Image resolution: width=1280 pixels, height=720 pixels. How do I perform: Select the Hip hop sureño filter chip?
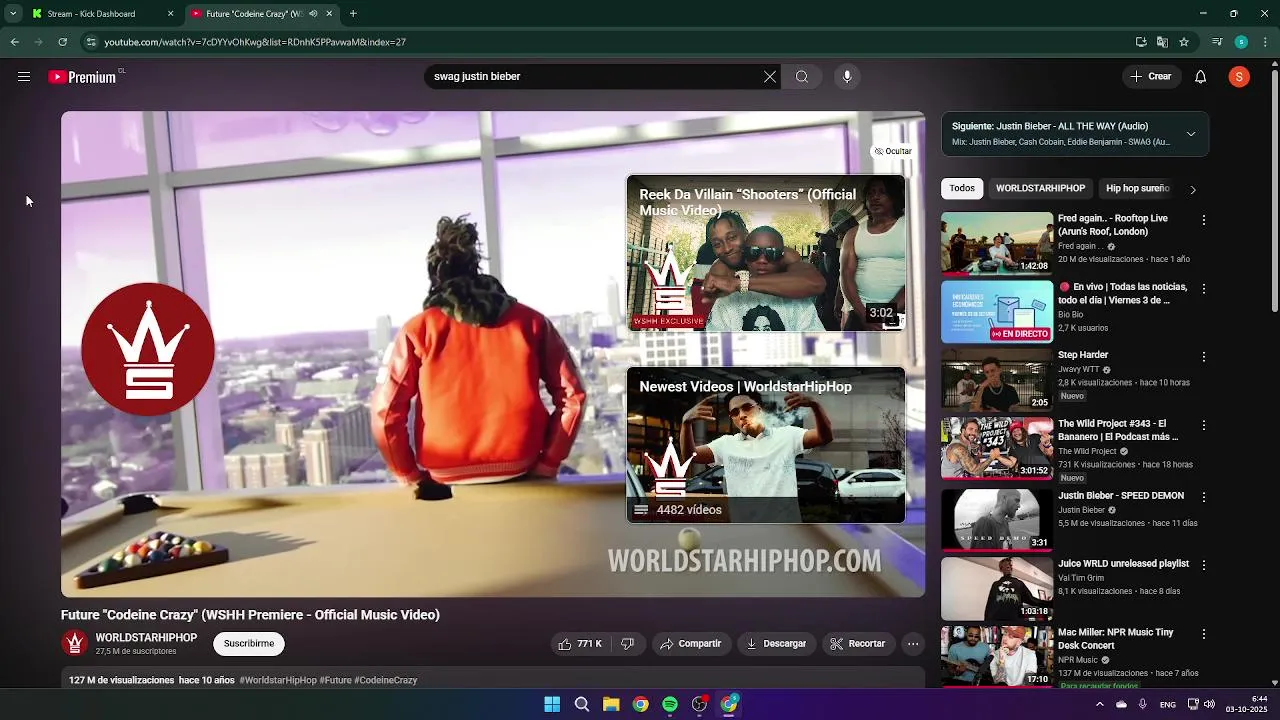(1137, 189)
